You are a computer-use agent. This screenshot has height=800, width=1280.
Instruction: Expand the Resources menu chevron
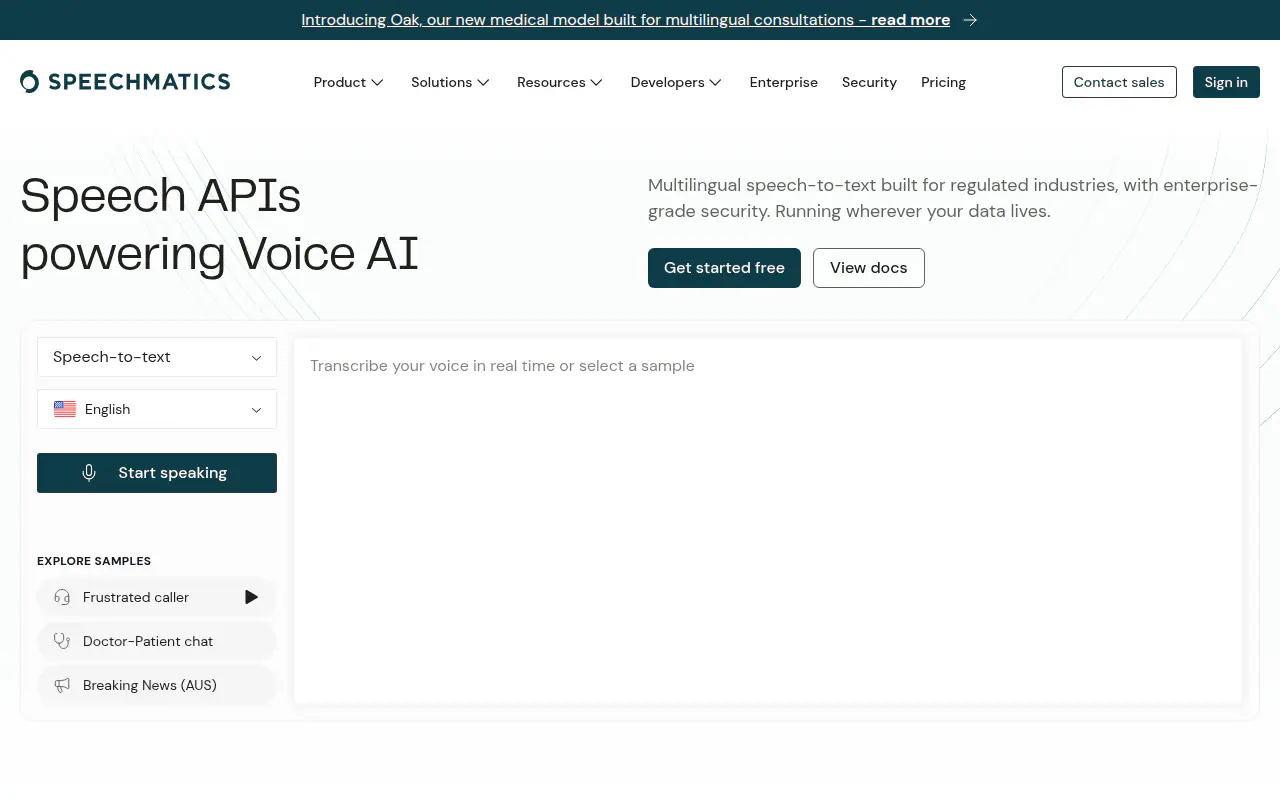click(x=597, y=83)
